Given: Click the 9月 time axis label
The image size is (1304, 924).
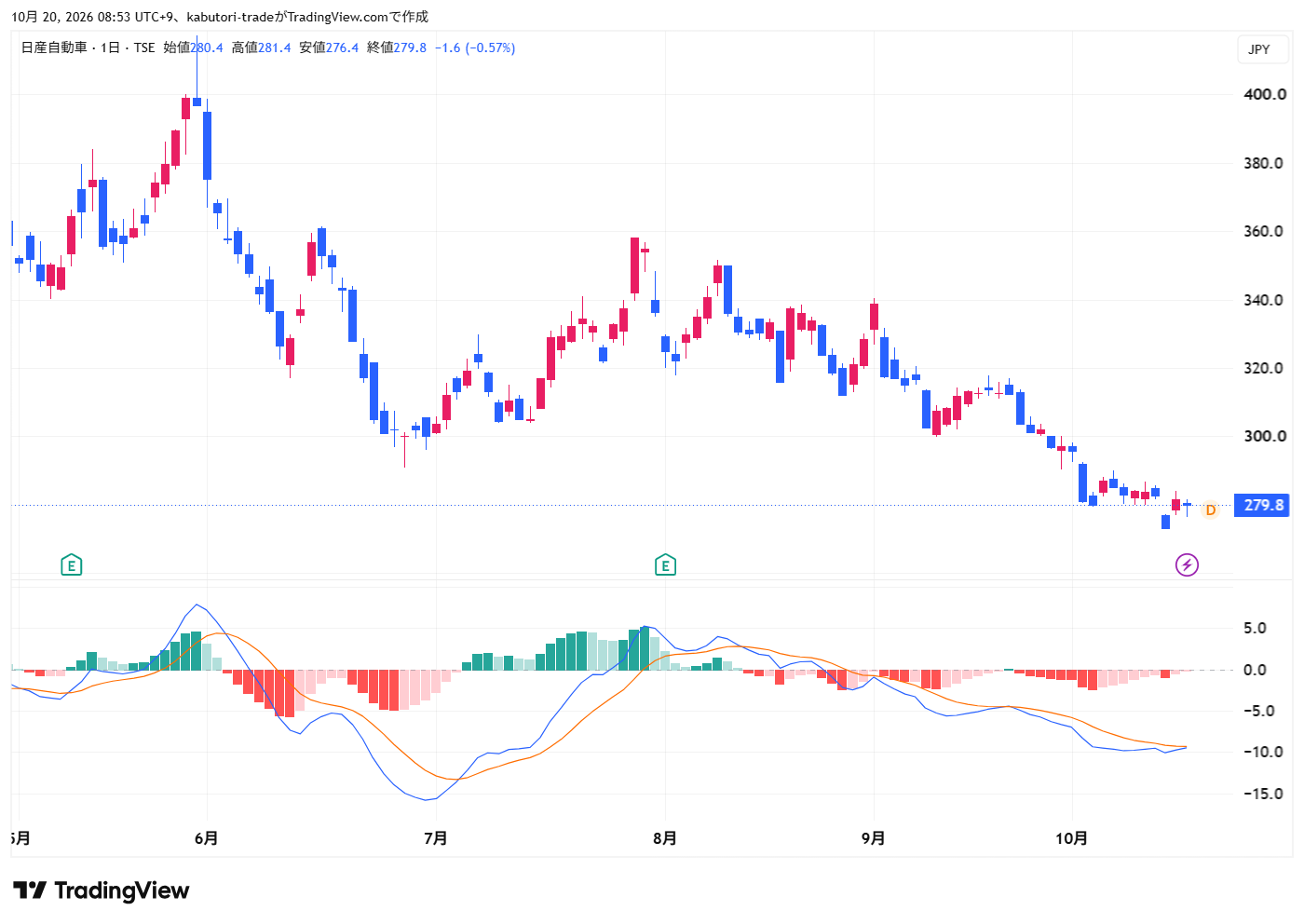Looking at the screenshot, I should (873, 838).
